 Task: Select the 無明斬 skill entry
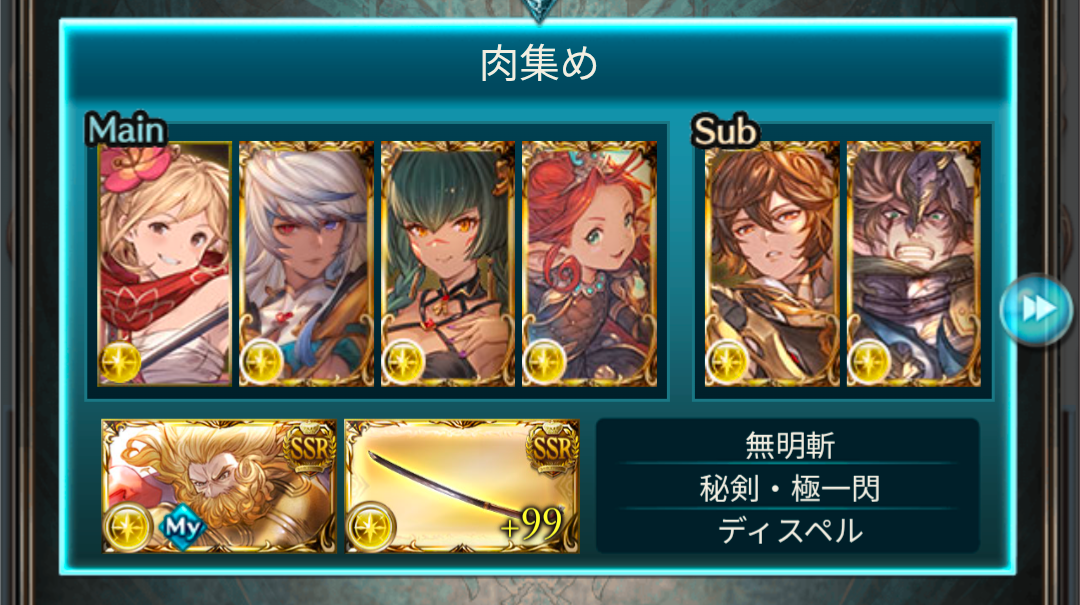(789, 445)
